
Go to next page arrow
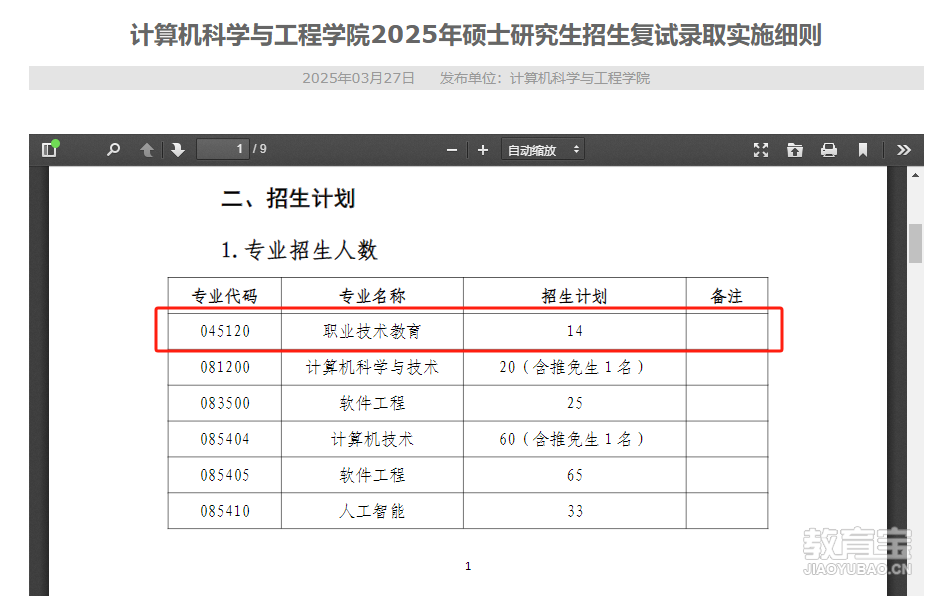tap(178, 150)
